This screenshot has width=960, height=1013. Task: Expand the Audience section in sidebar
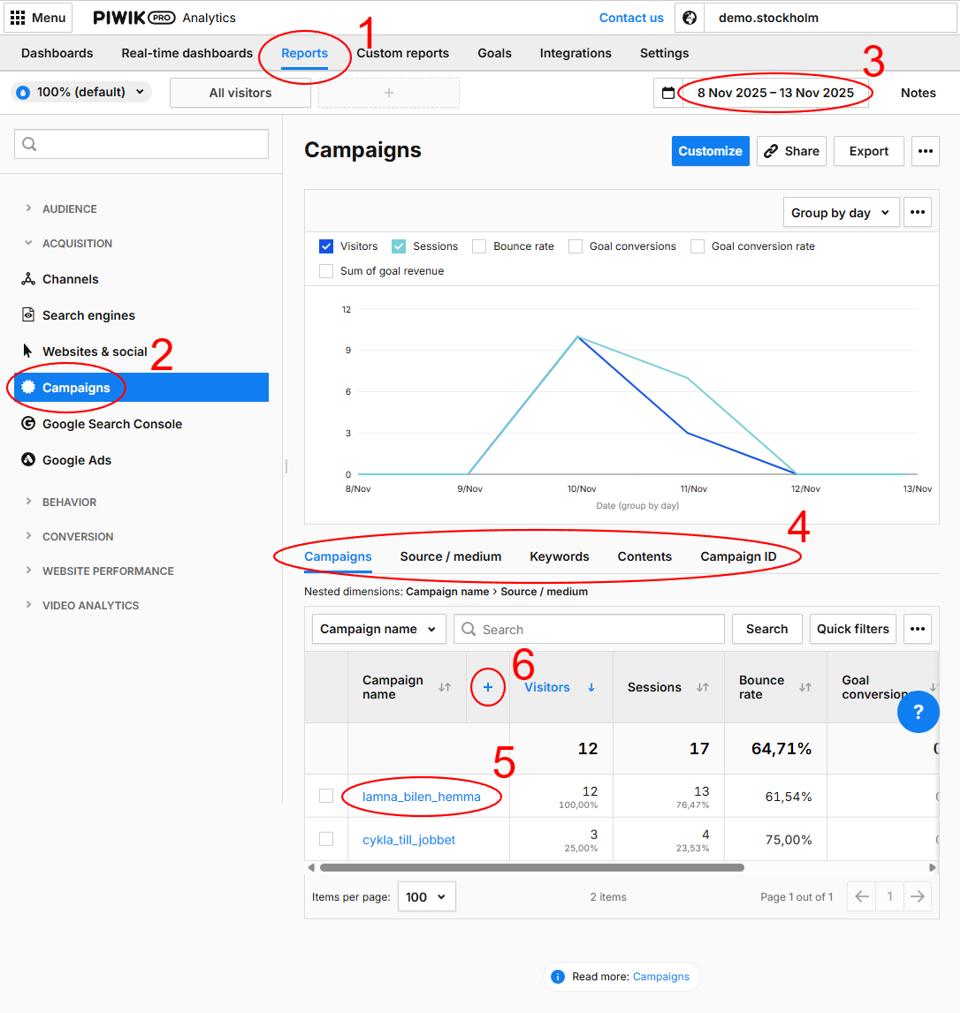(x=69, y=209)
